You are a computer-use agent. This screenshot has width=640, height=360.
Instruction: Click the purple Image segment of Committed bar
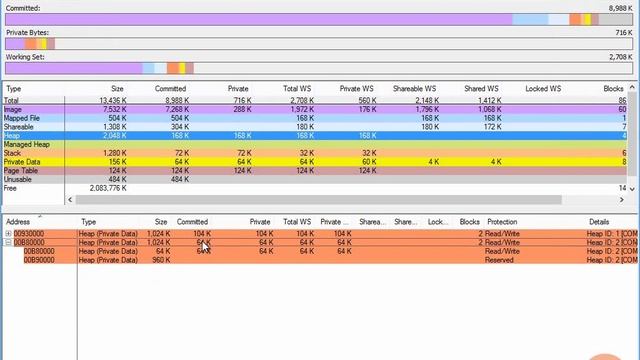259,19
